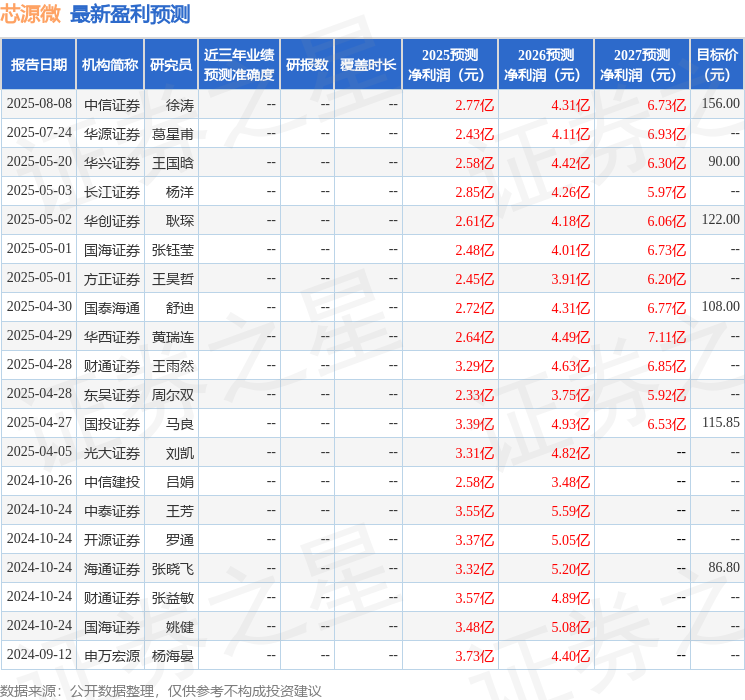The image size is (745, 700).
Task: Click the 156.00 target price cell
Action: pyautogui.click(x=720, y=104)
